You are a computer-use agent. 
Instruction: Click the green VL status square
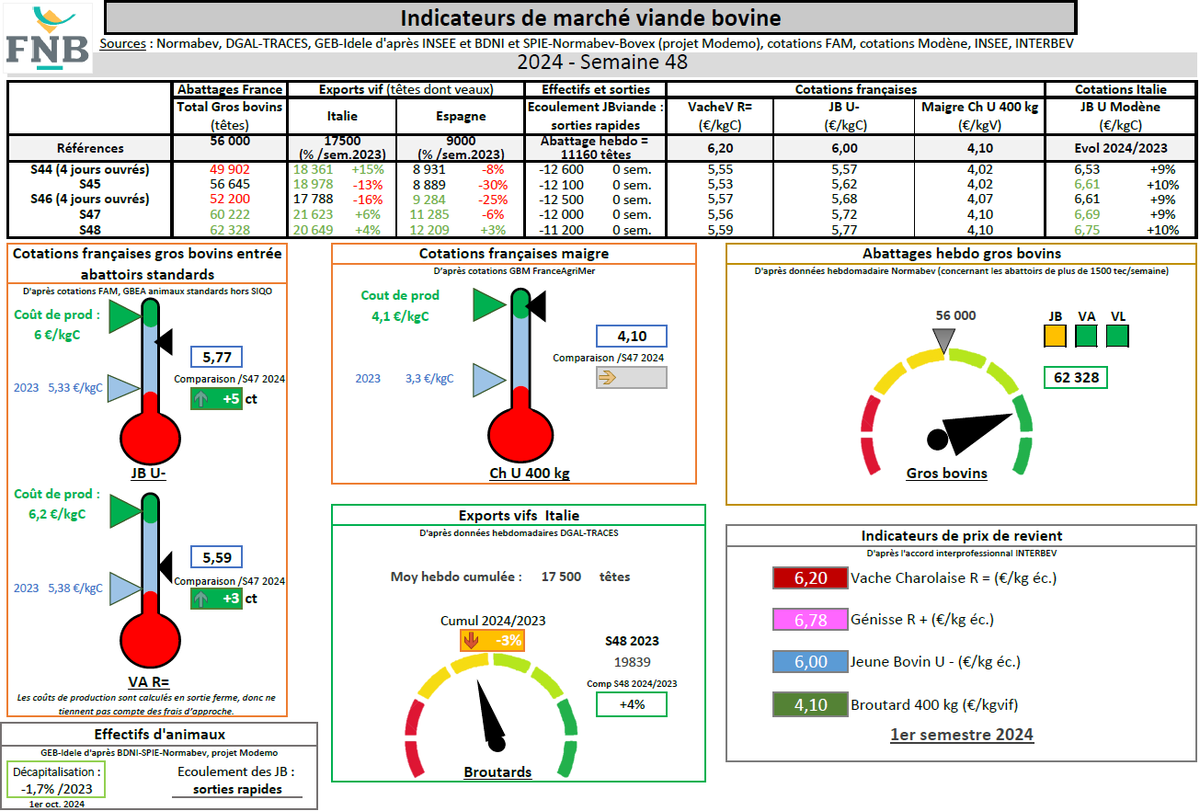1118,336
